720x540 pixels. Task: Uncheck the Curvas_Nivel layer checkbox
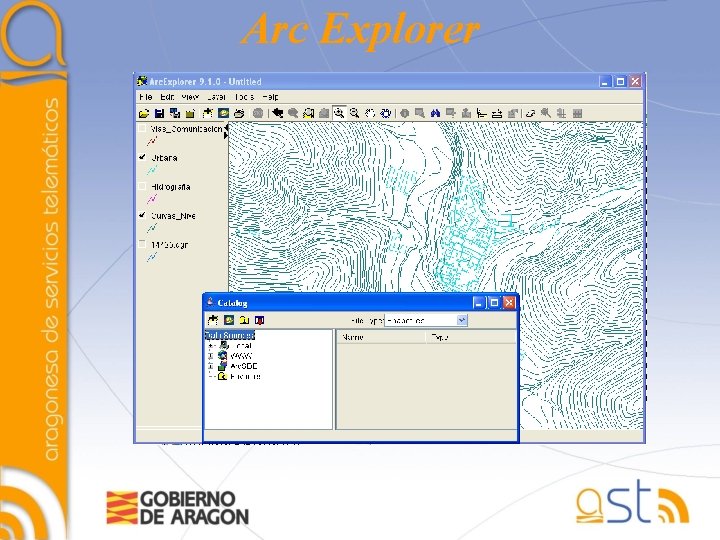tap(142, 215)
